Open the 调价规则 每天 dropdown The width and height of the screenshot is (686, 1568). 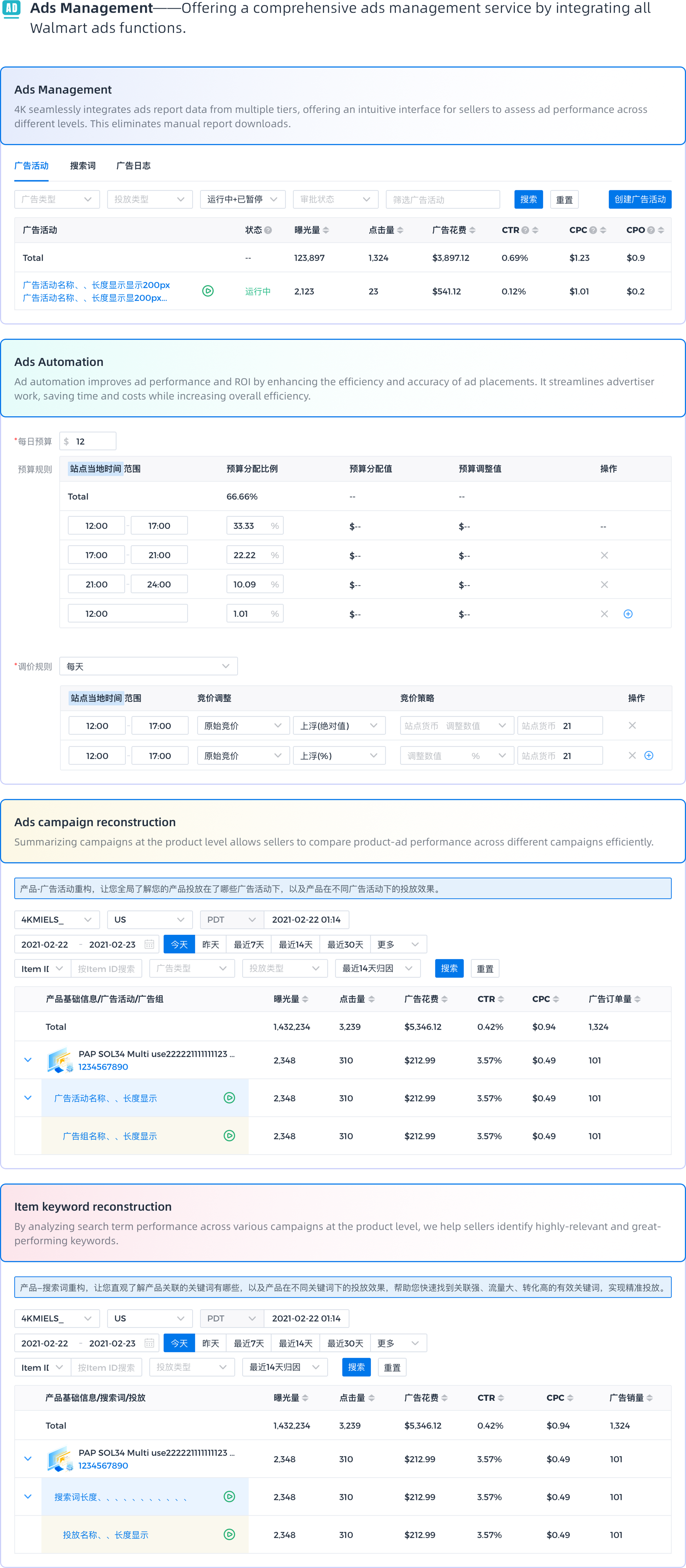(149, 666)
